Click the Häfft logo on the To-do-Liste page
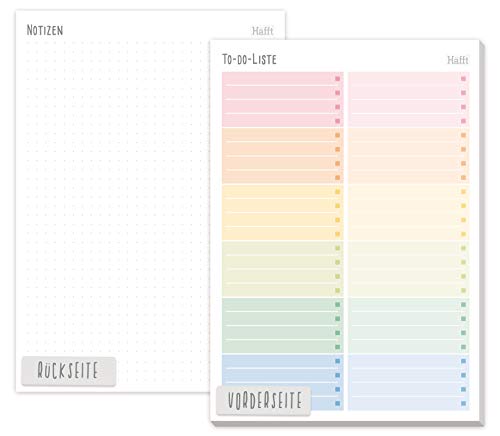 (458, 60)
